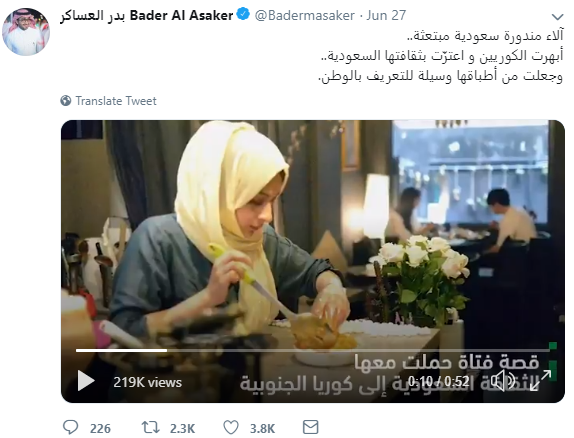Viewport: 574px width, 438px height.
Task: Mute the video using the speaker icon
Action: click(x=503, y=381)
